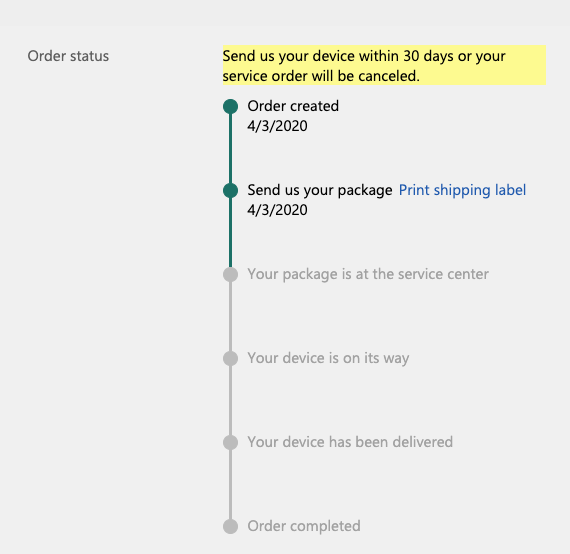570x554 pixels.
Task: Click the date under Send us your package
Action: [277, 210]
